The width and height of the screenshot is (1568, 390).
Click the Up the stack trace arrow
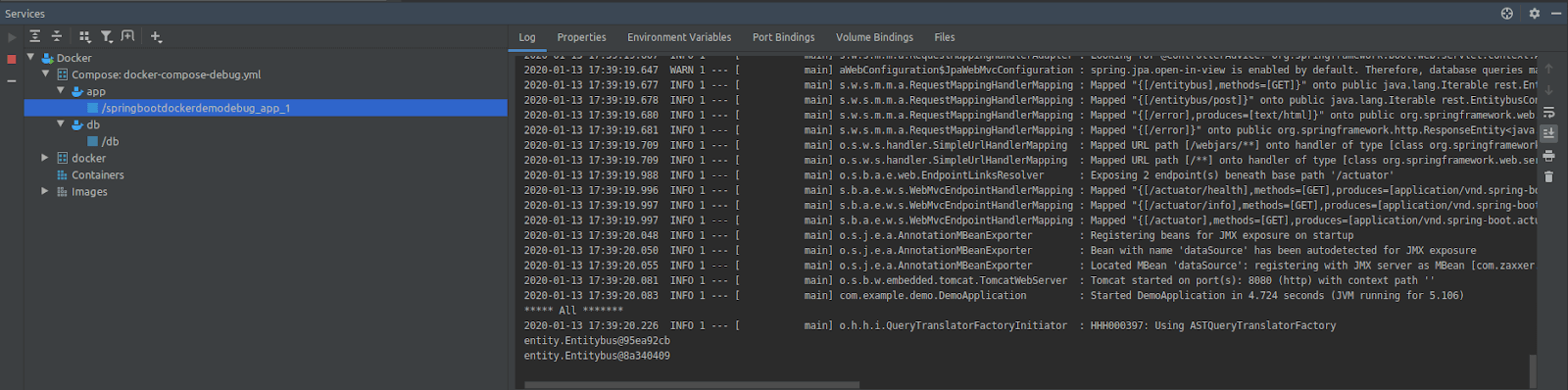pyautogui.click(x=1548, y=69)
